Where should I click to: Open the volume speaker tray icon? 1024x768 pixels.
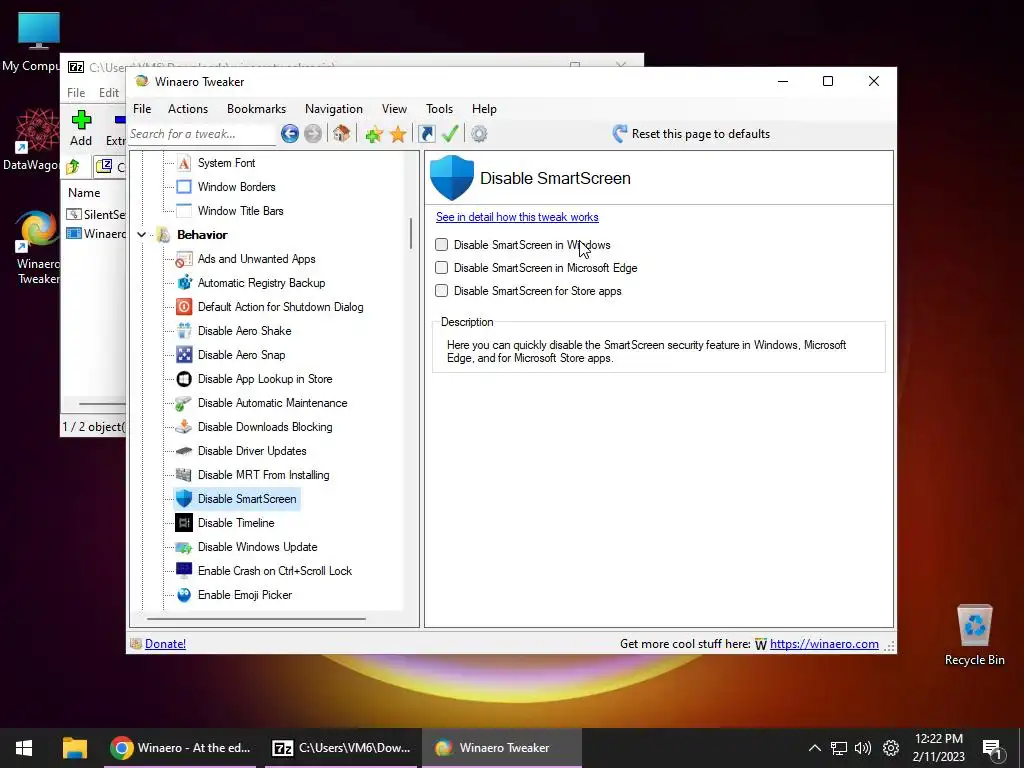tap(863, 748)
